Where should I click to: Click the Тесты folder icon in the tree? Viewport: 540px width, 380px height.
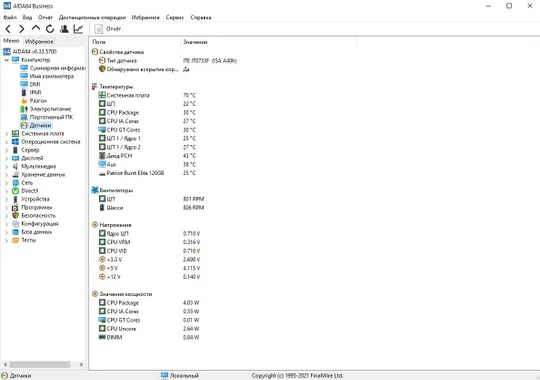pyautogui.click(x=15, y=240)
